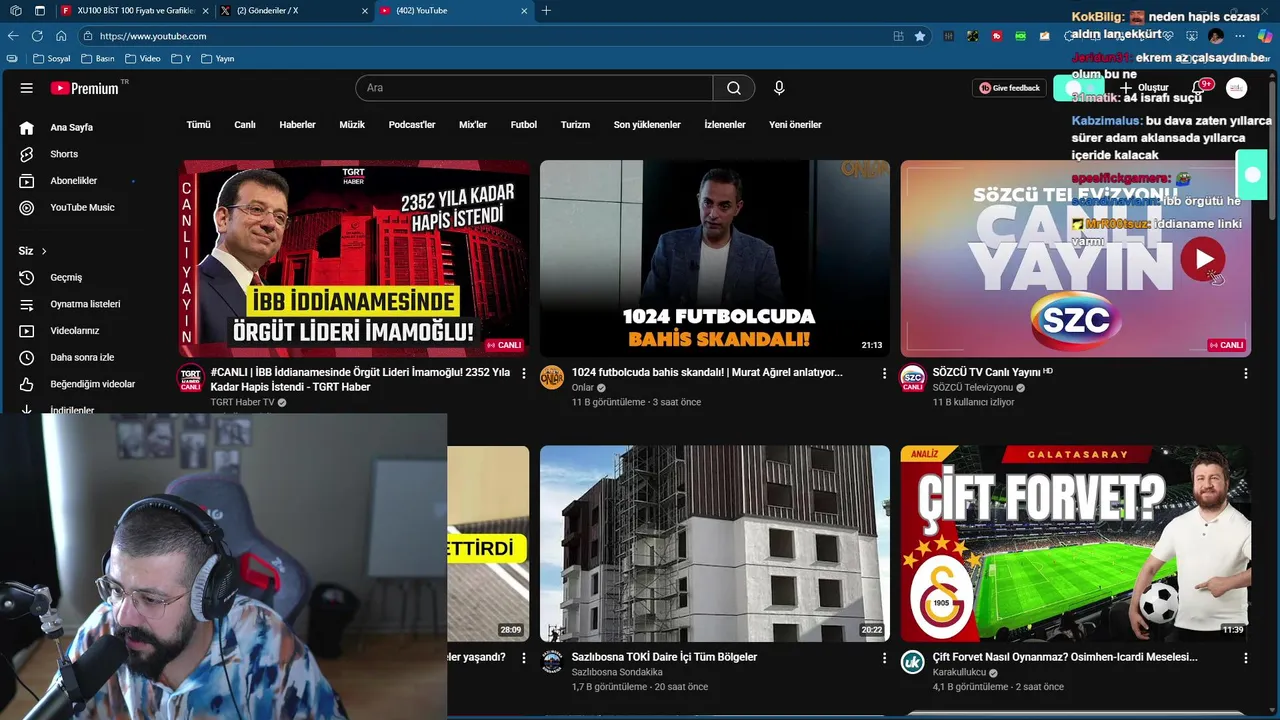Open the Video bookmarks folder
This screenshot has width=1280, height=720.
pyautogui.click(x=141, y=59)
